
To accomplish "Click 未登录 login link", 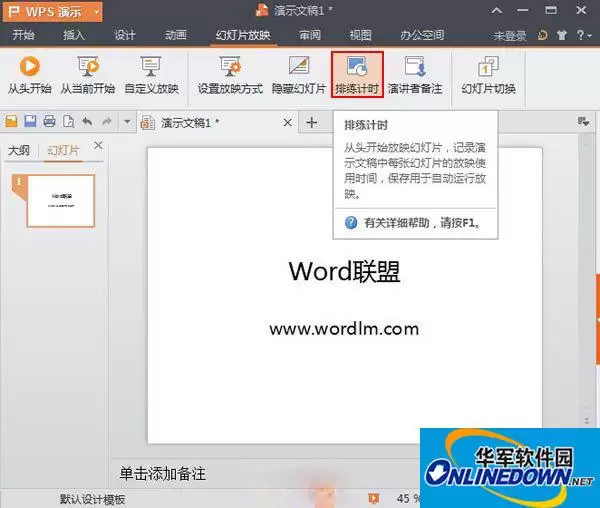I will (509, 36).
